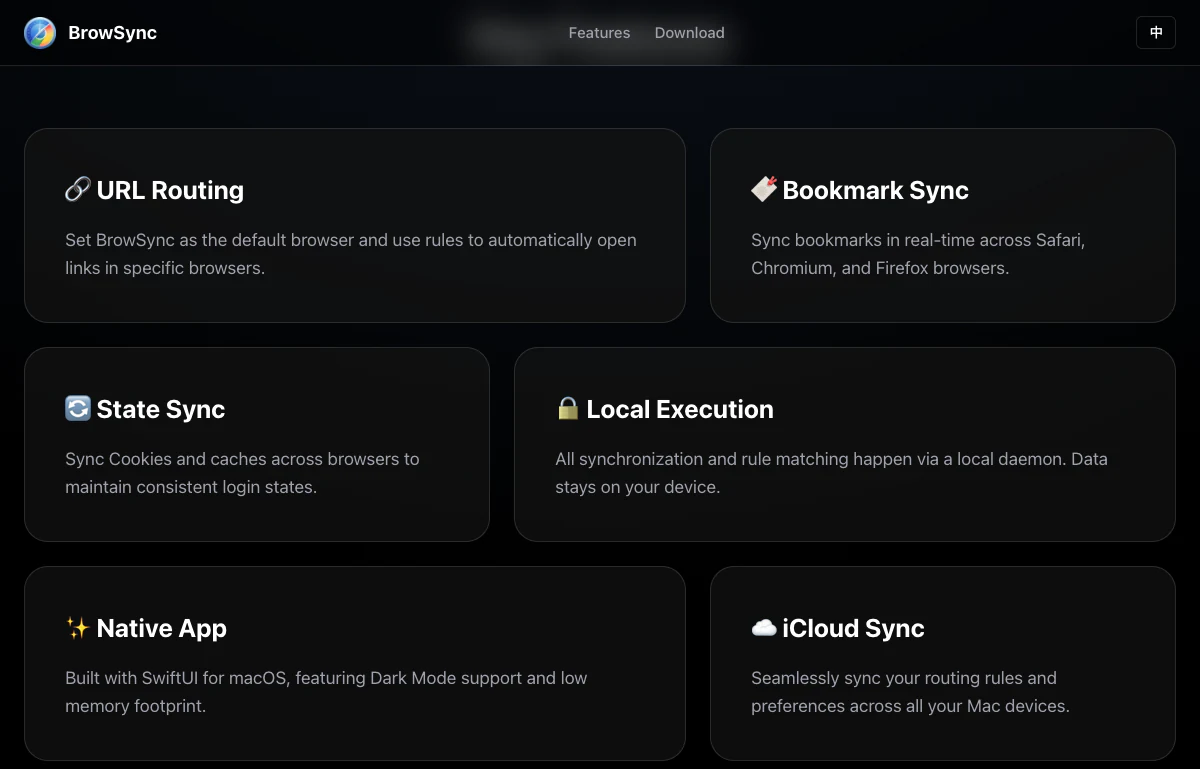Click the BrowSync brand name
Screen dimensions: 1200x769
pyautogui.click(x=112, y=33)
